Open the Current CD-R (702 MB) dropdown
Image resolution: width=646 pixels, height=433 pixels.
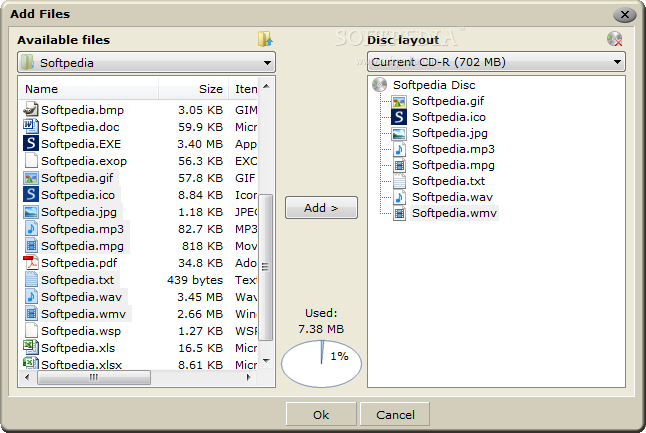tap(496, 62)
